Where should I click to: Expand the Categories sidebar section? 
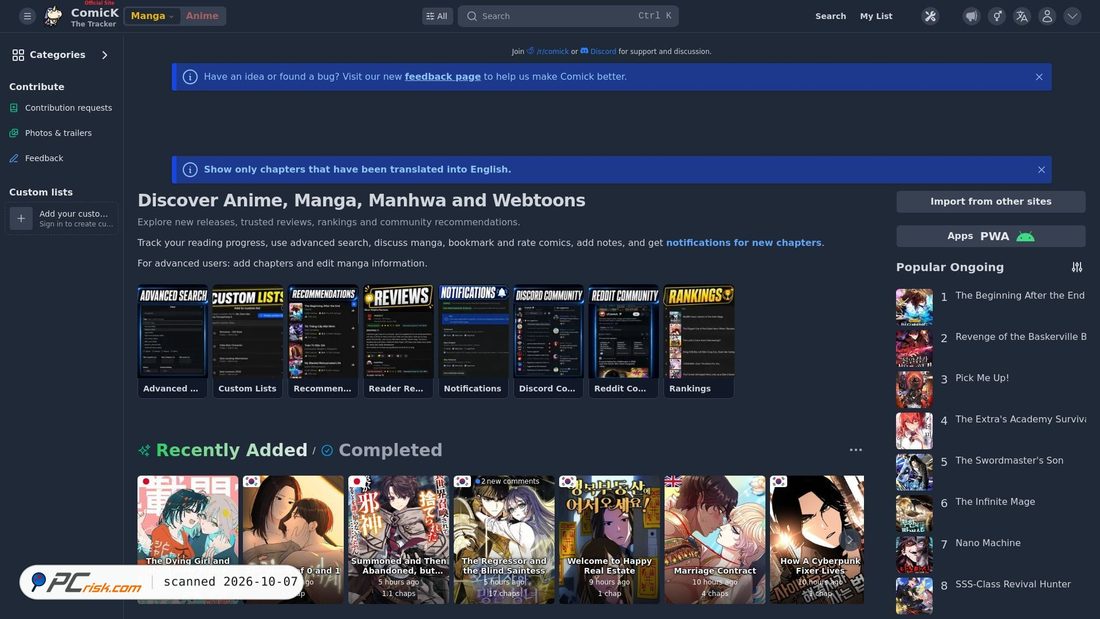click(61, 55)
